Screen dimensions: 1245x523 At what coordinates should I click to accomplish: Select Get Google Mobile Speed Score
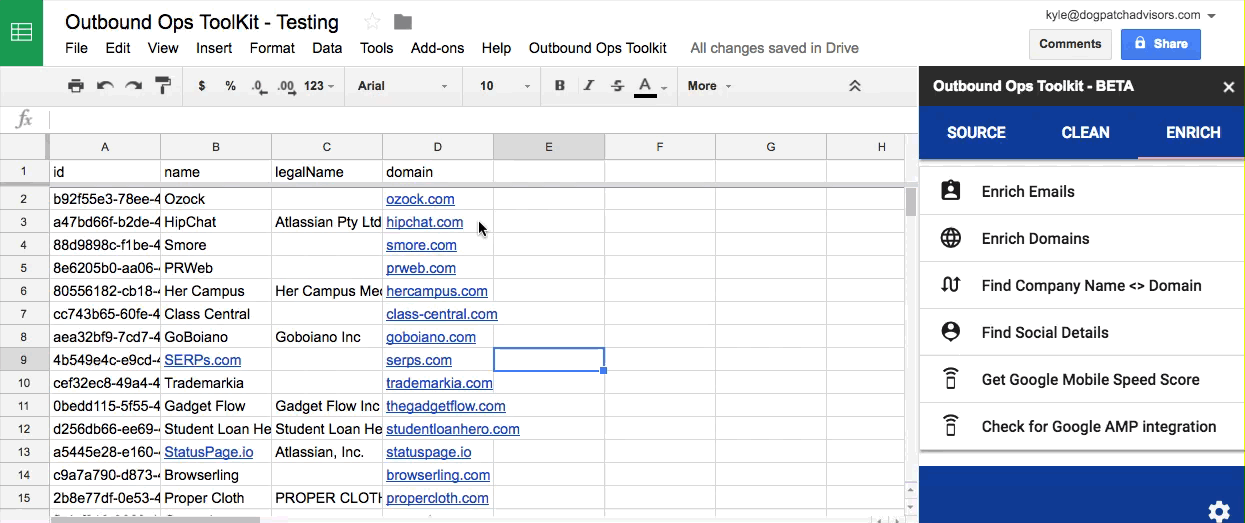point(1082,379)
